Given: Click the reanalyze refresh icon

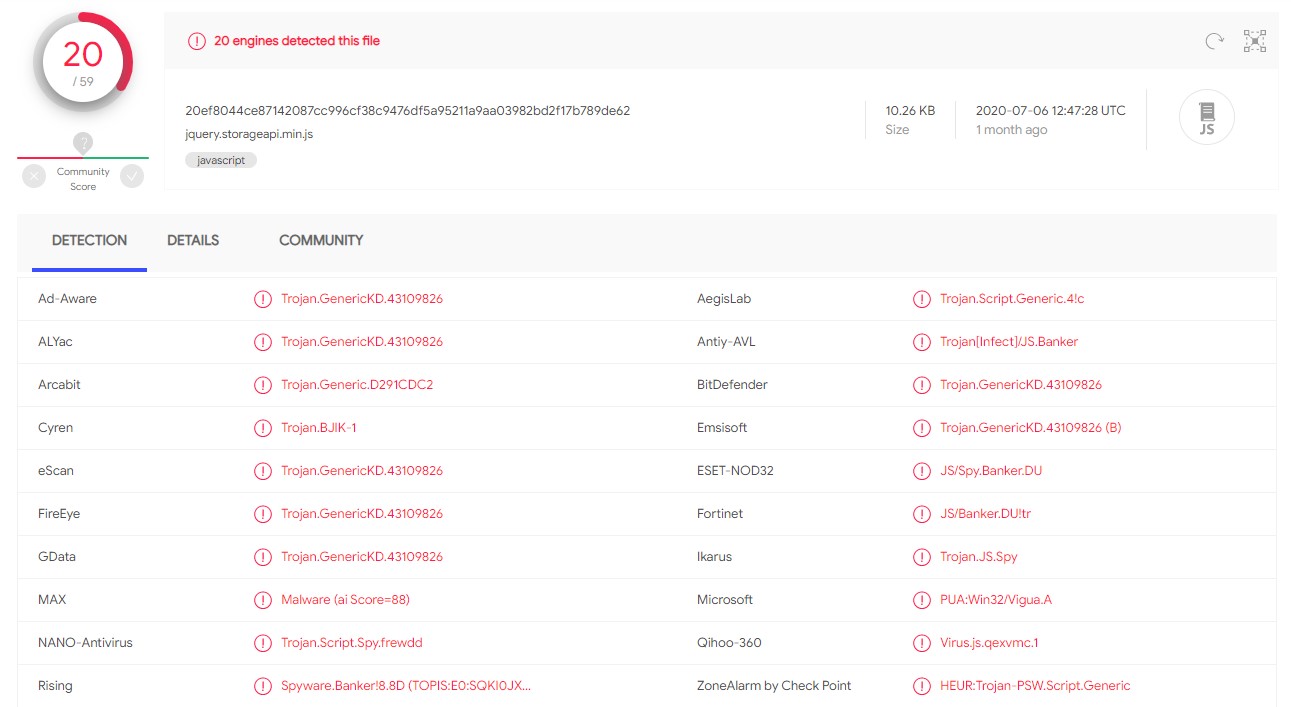Looking at the screenshot, I should click(1214, 41).
